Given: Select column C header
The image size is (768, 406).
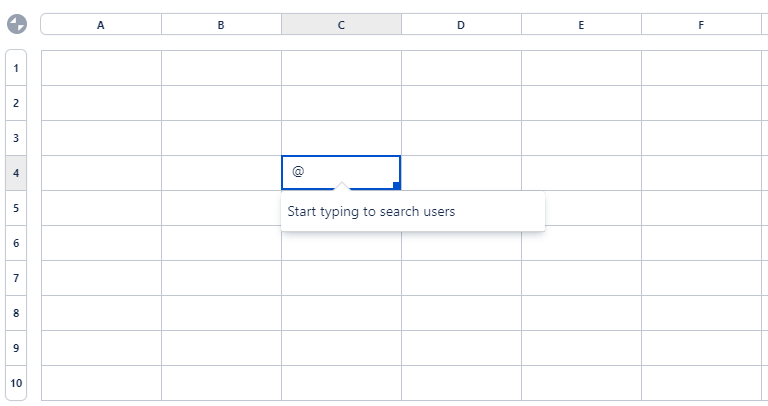Looking at the screenshot, I should coord(341,25).
